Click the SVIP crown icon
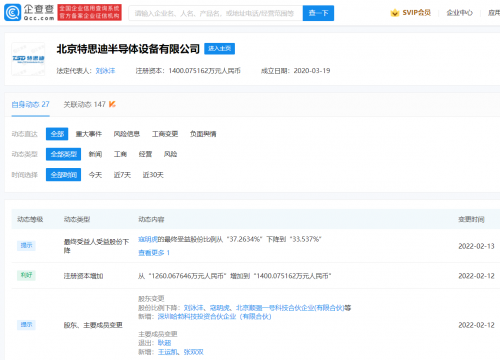 click(x=395, y=13)
